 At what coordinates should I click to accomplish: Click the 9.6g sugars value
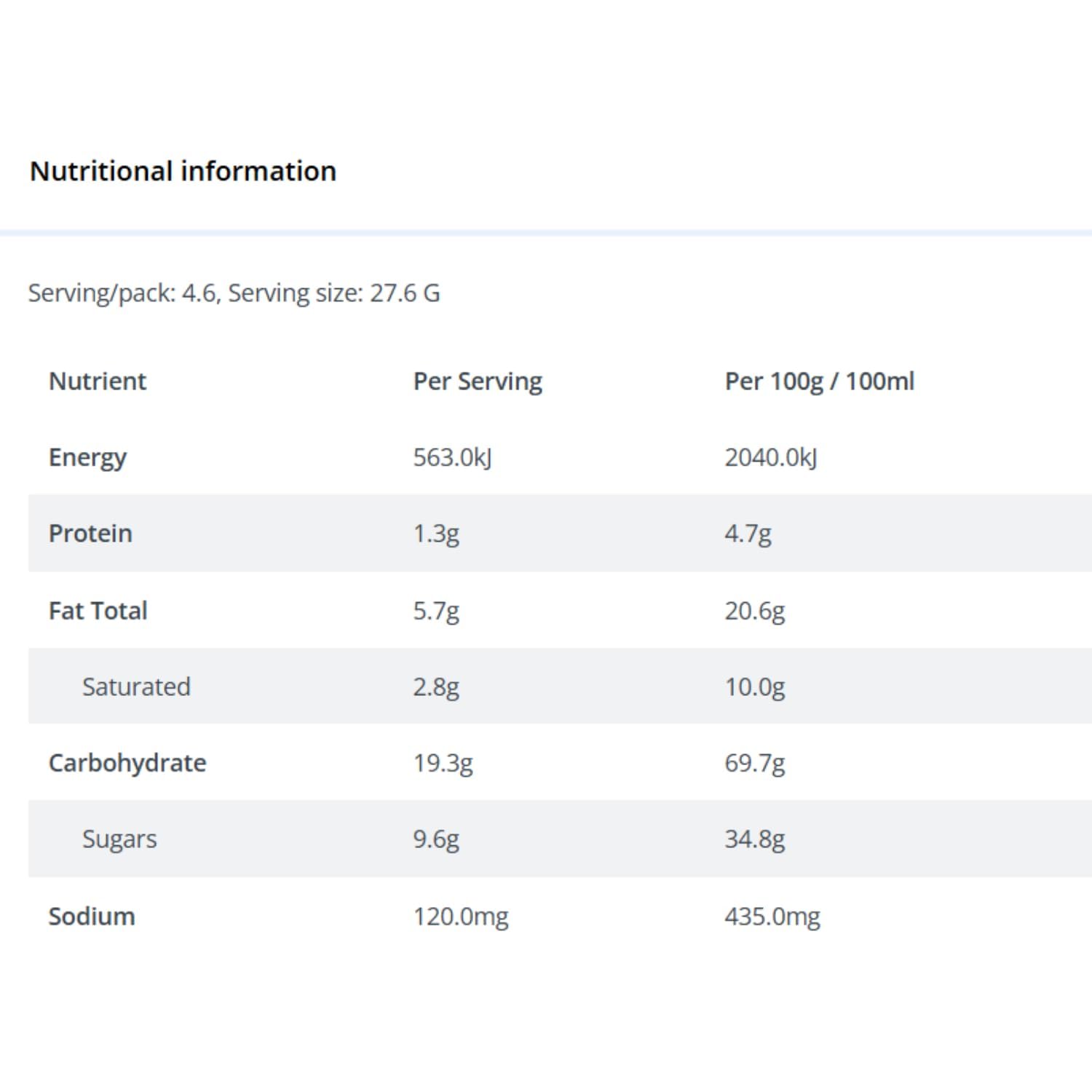[x=436, y=839]
